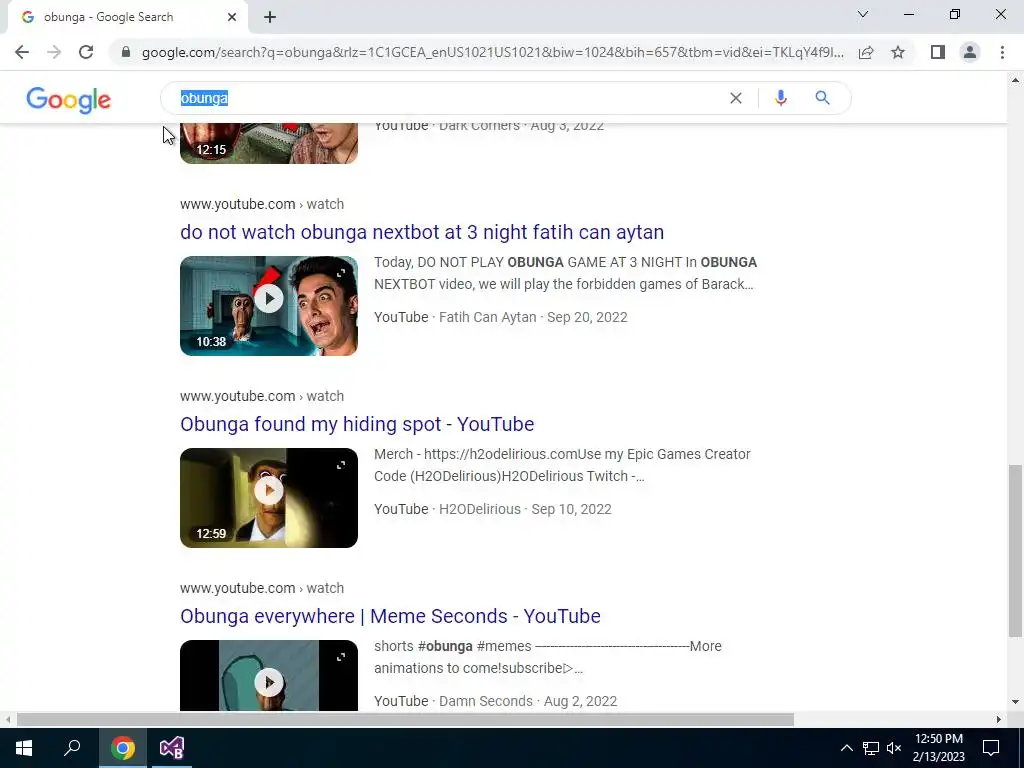Image resolution: width=1024 pixels, height=768 pixels.
Task: Click scroll right arrow on horizontal scrollbar
Action: (999, 719)
